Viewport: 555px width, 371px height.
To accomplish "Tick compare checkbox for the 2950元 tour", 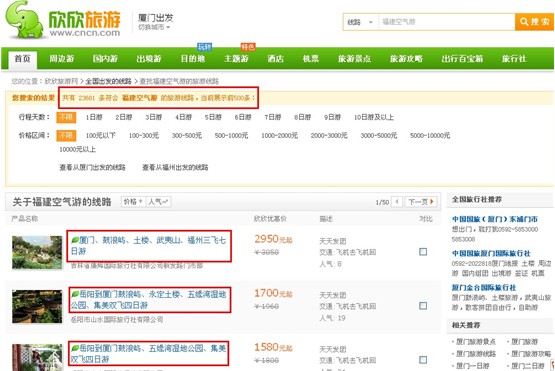I will point(423,252).
